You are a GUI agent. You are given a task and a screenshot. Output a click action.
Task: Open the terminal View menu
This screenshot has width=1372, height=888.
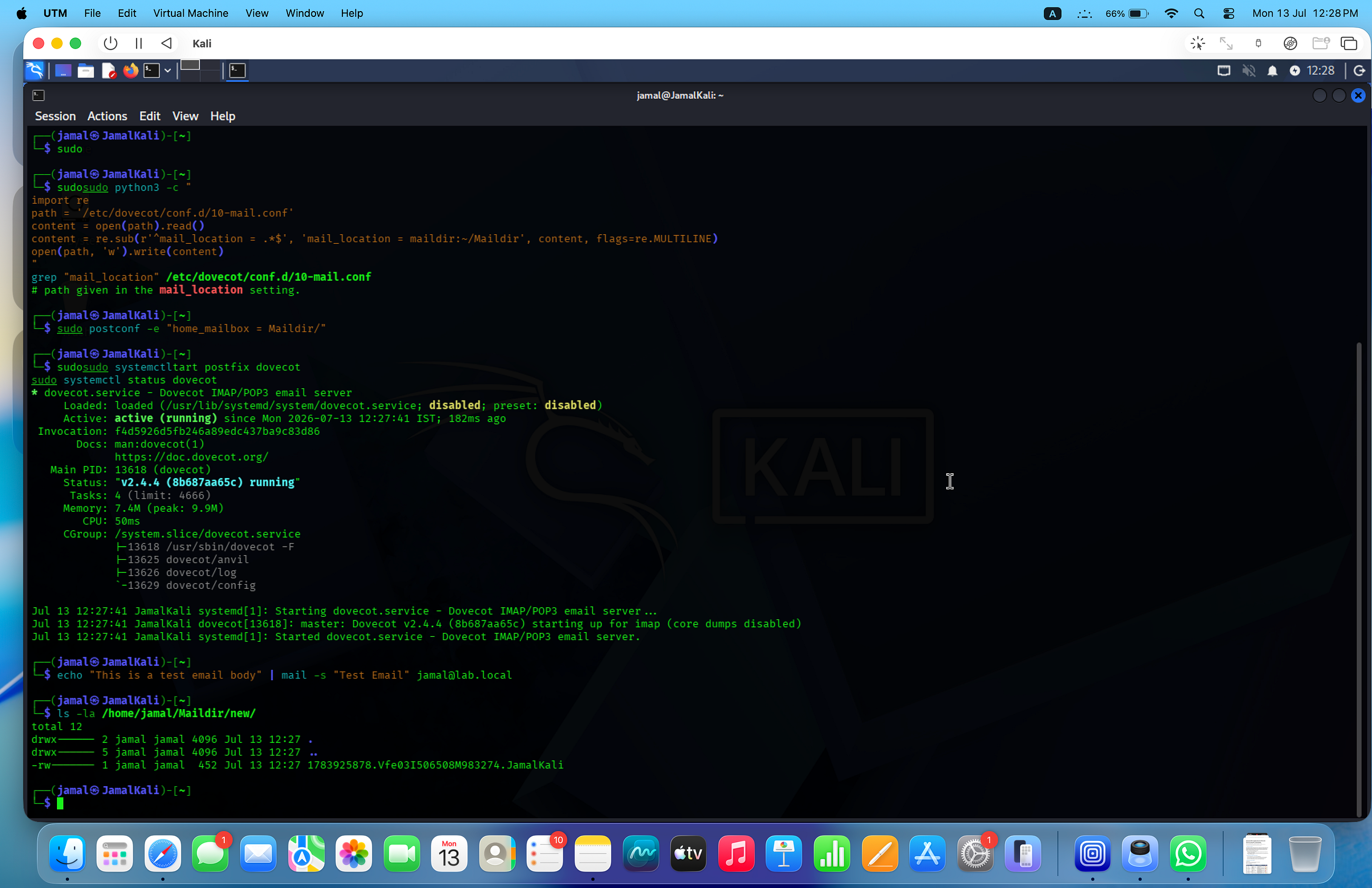(185, 116)
